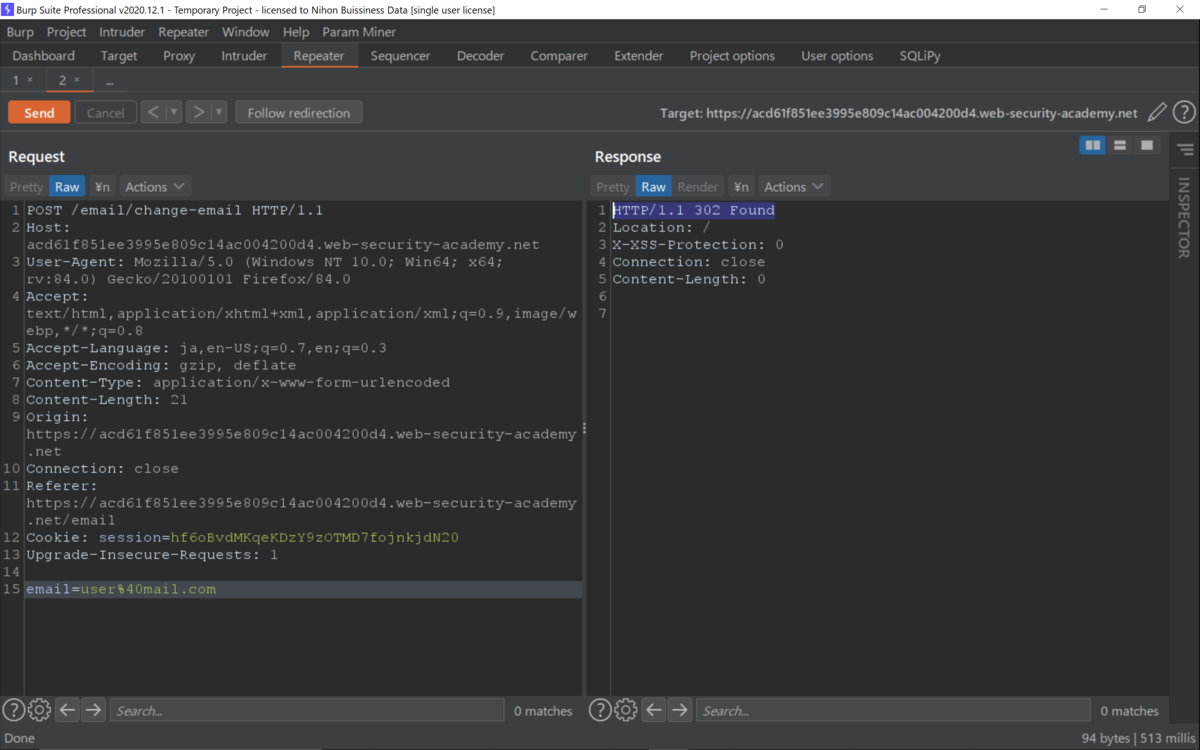1200x750 pixels.
Task: Click the HTTP/1.1 302 Found line
Action: 693,210
